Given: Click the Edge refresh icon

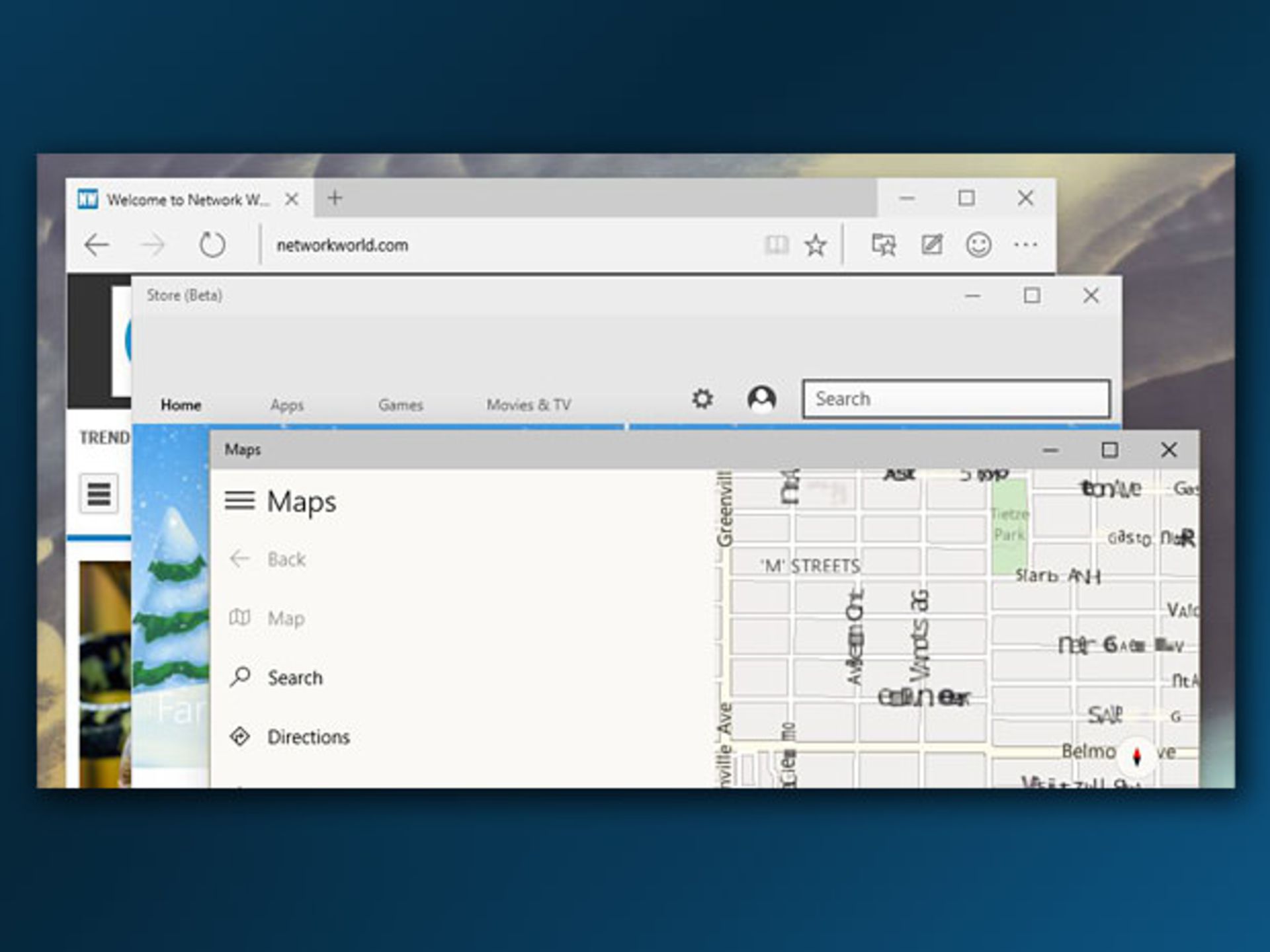Looking at the screenshot, I should coord(212,245).
